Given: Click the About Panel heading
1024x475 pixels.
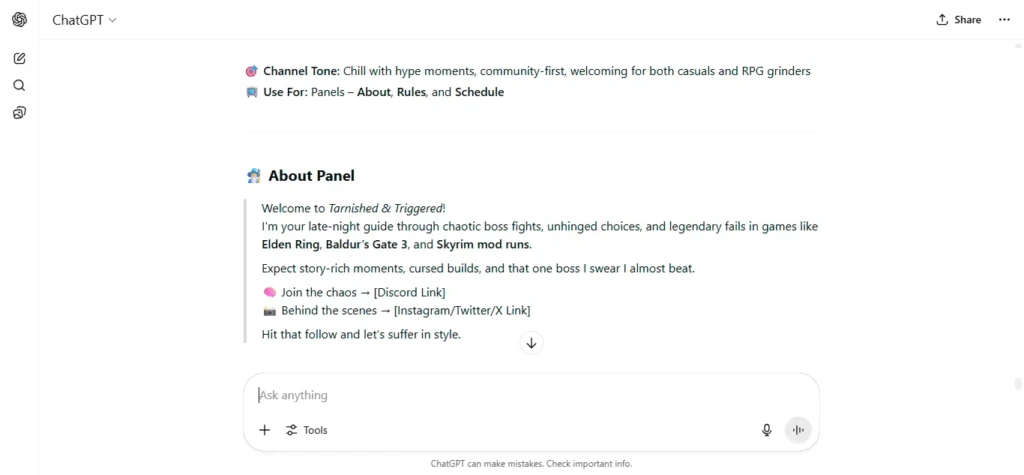Looking at the screenshot, I should [312, 176].
